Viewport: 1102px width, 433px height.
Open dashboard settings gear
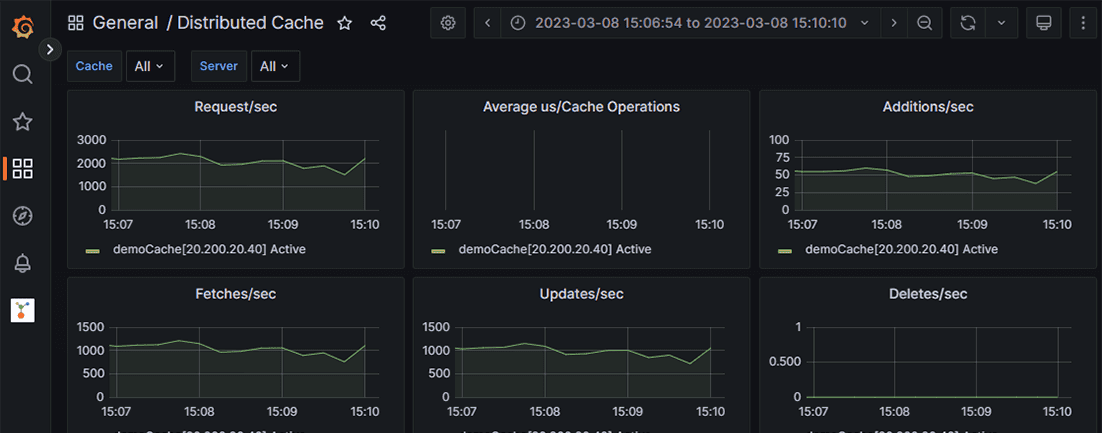pyautogui.click(x=448, y=23)
